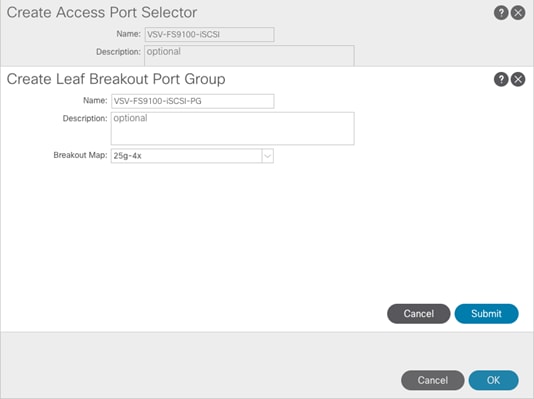
Task: Click the Name field containing VSV-FS9100-iSCSI-PG
Action: [192, 101]
